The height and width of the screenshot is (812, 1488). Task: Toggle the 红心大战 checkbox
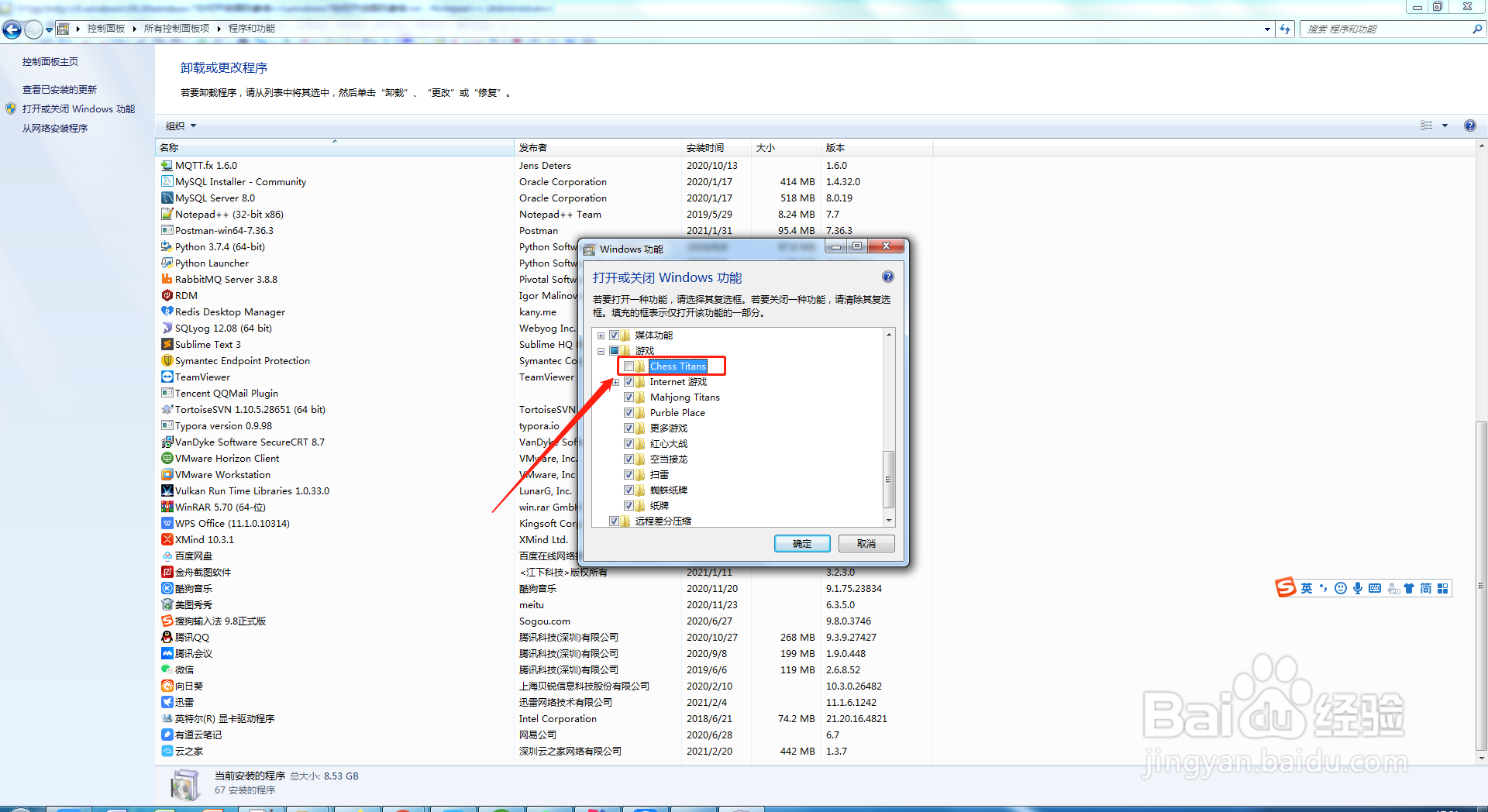pyautogui.click(x=629, y=444)
